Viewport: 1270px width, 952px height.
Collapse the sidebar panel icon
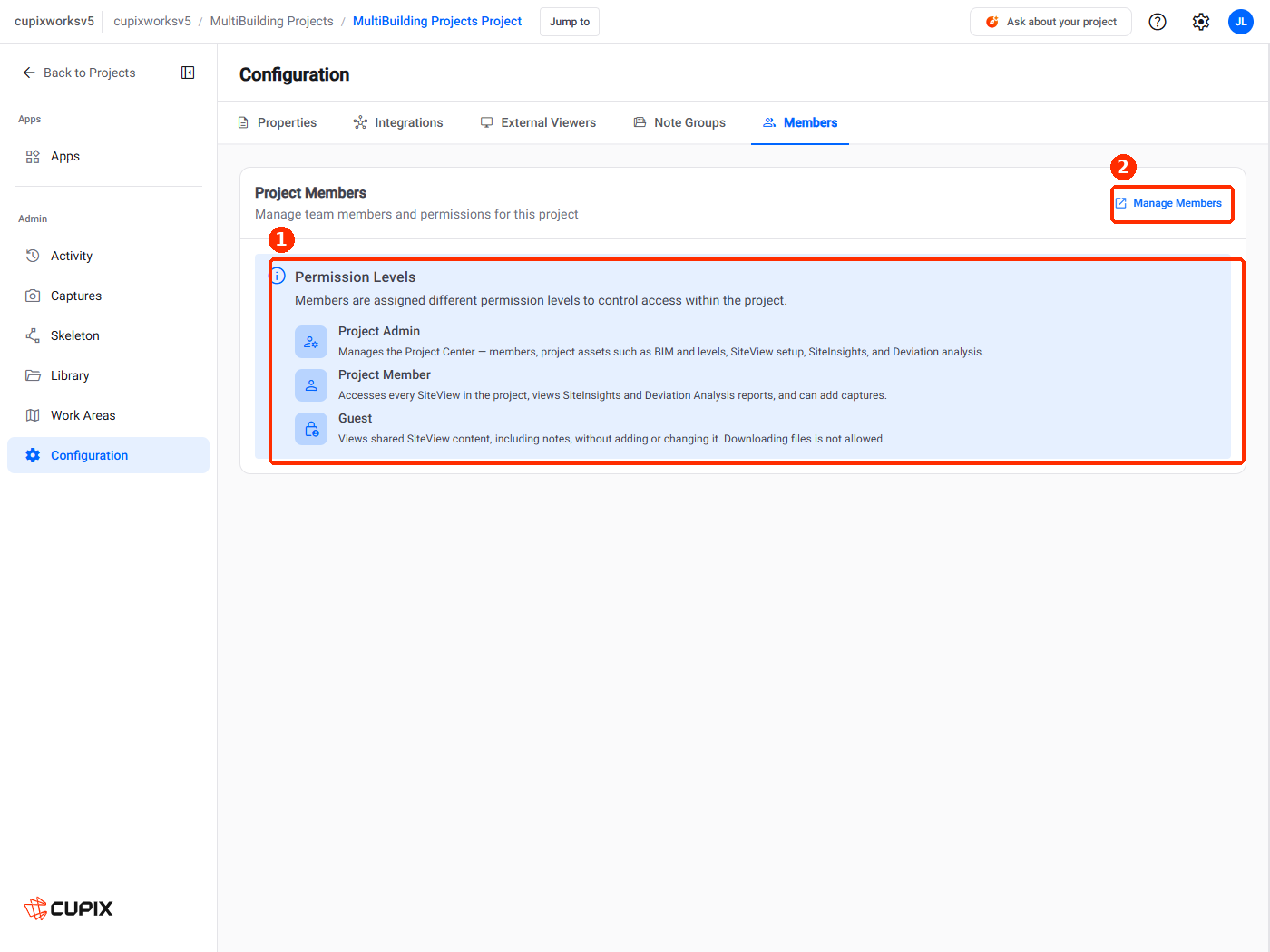[188, 73]
